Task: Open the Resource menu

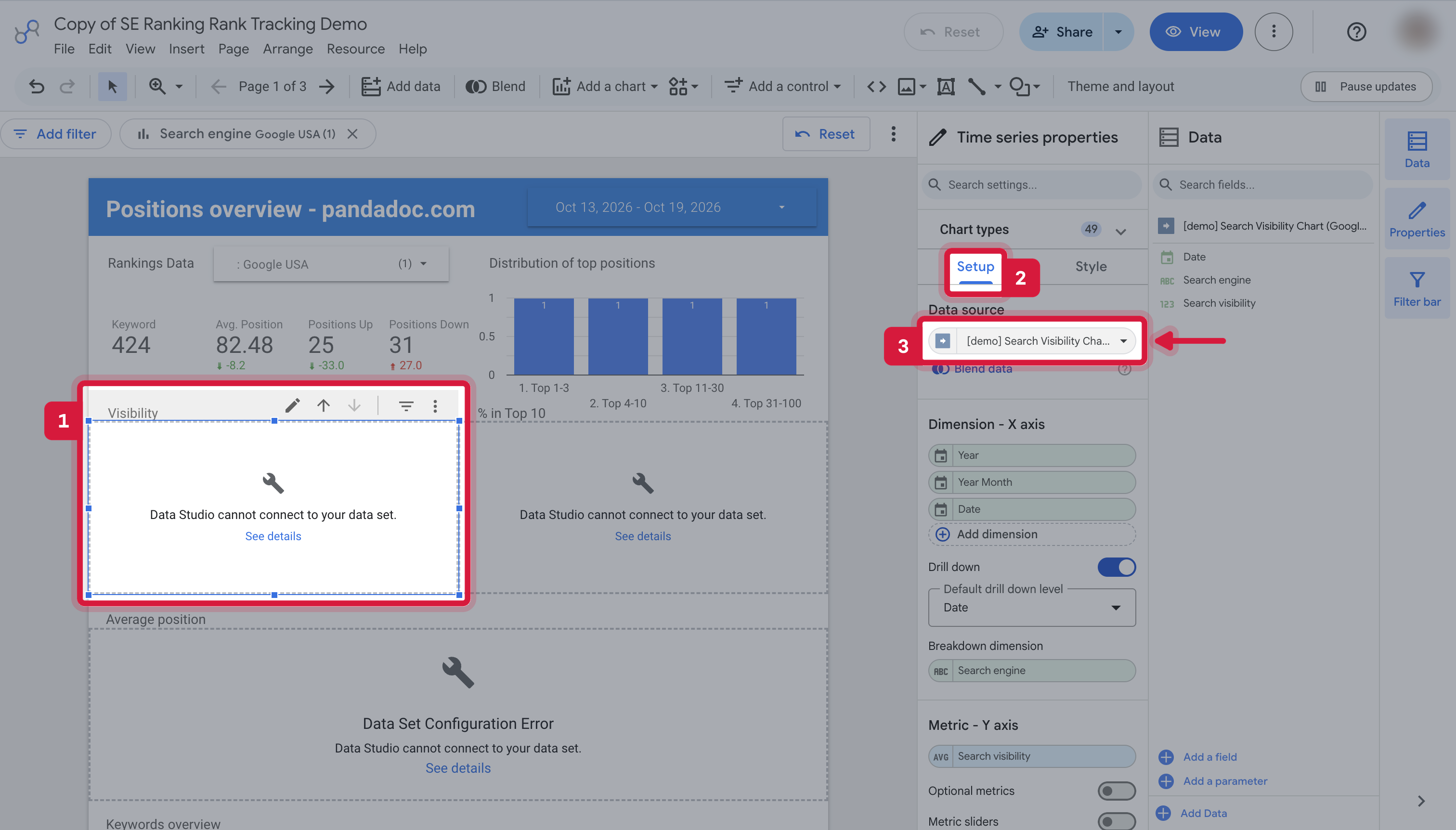Action: (x=355, y=49)
